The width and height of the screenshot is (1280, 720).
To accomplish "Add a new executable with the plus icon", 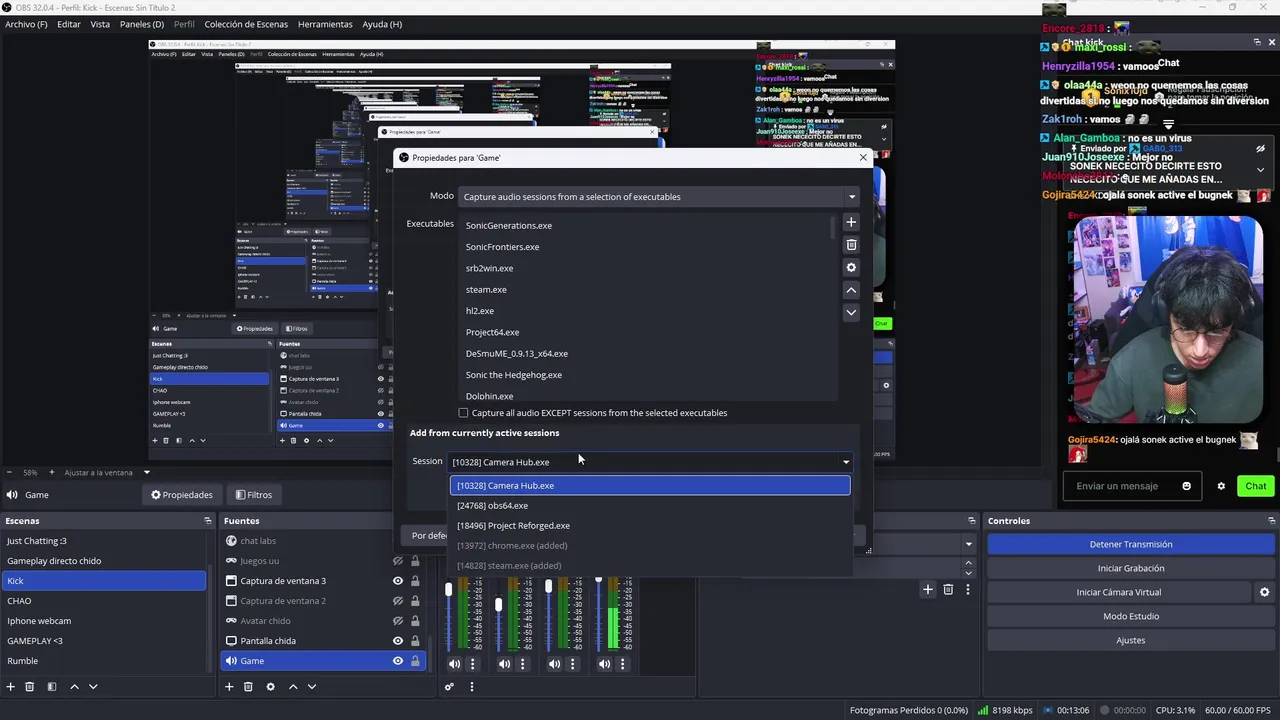I will pyautogui.click(x=851, y=222).
